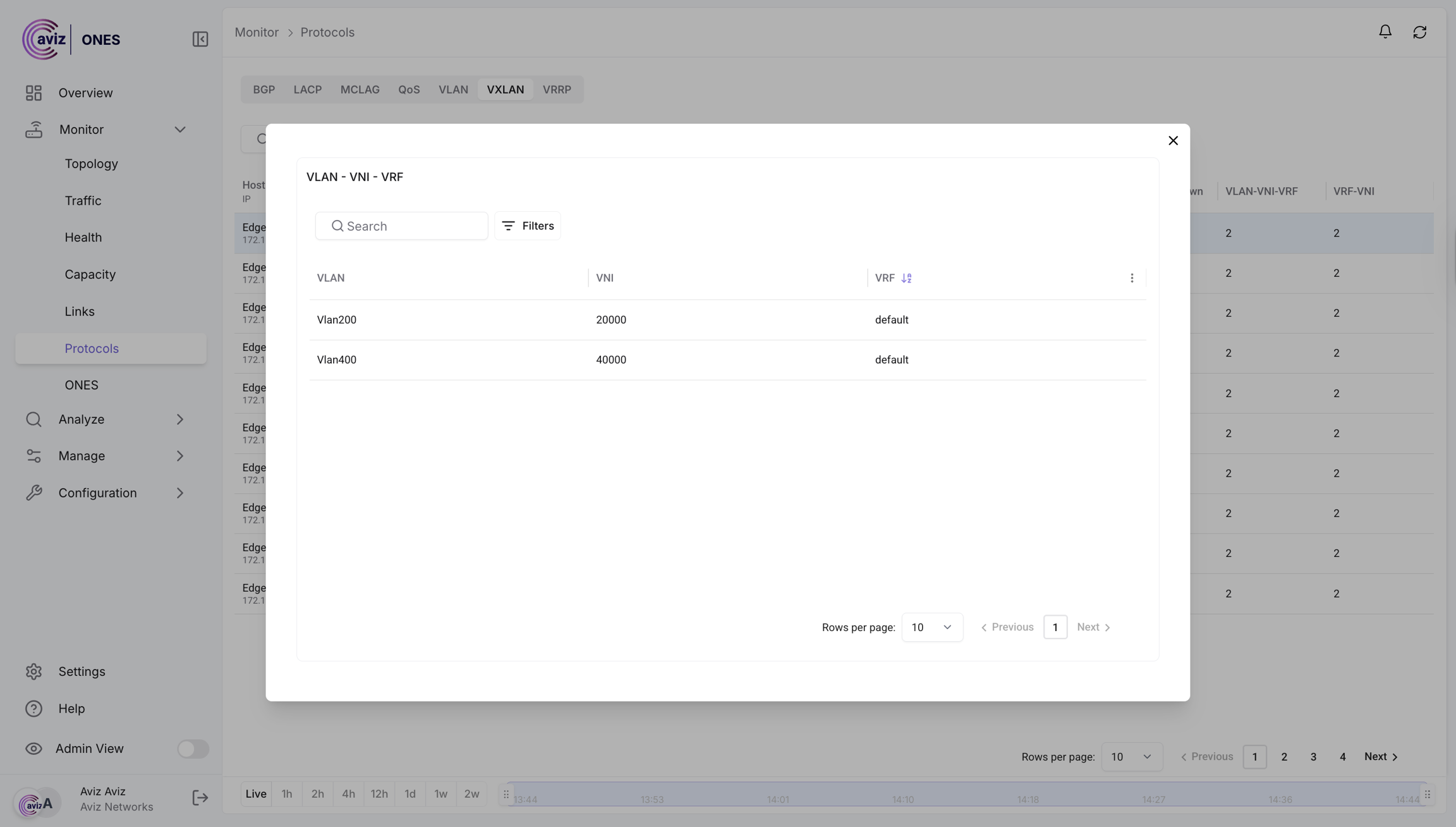Click the notifications bell icon

click(1385, 32)
